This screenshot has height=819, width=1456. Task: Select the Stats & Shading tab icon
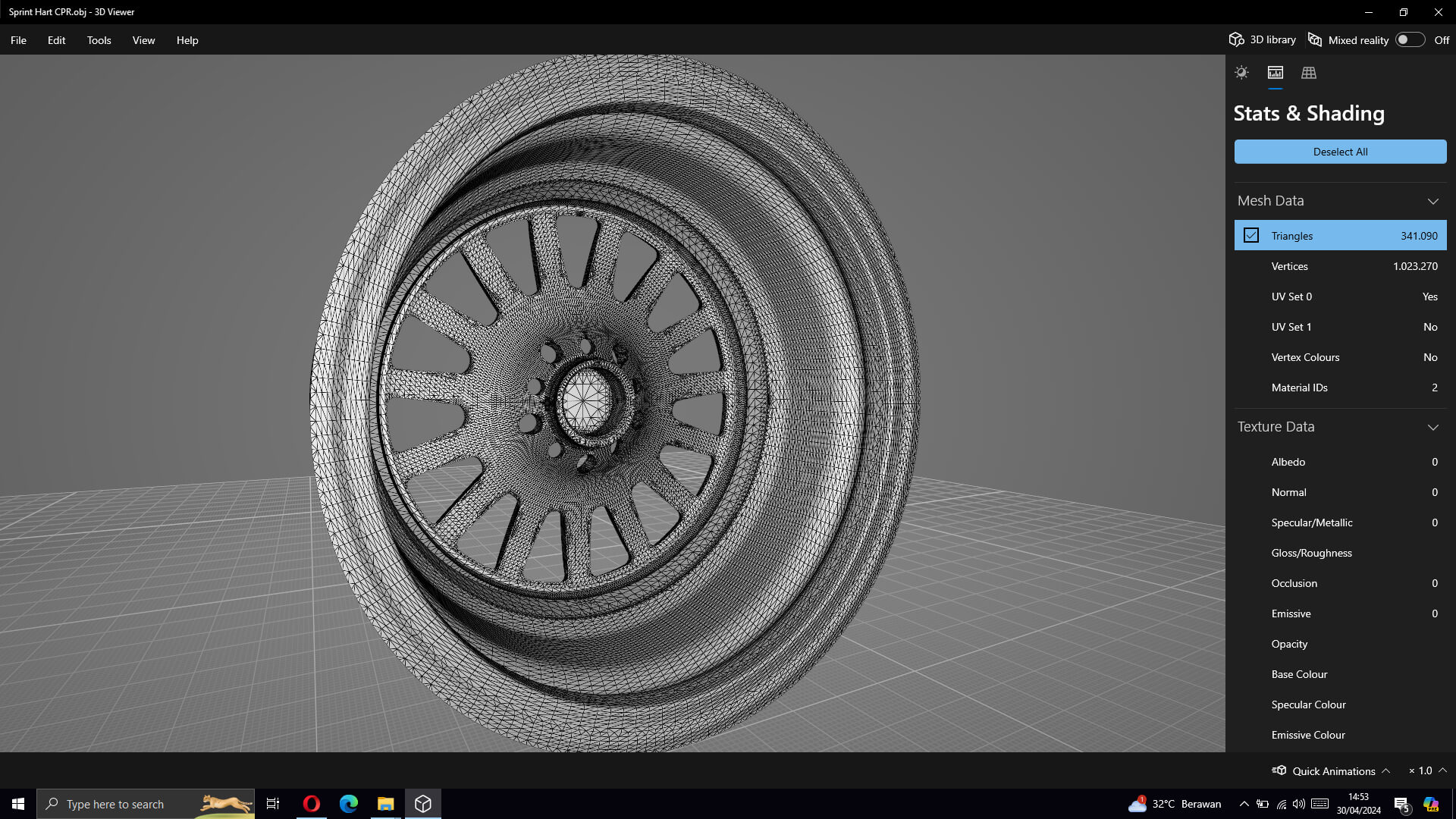1276,73
